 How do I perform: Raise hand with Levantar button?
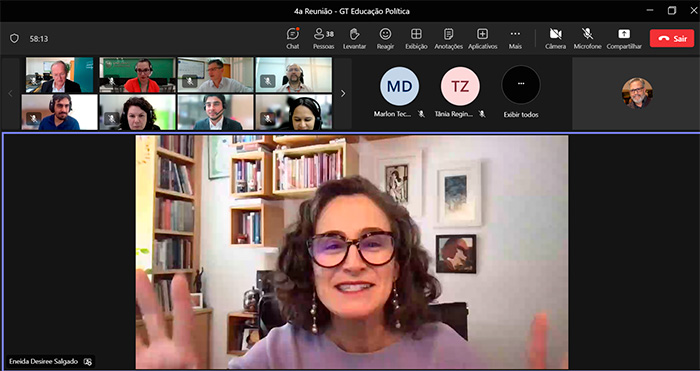coord(354,38)
